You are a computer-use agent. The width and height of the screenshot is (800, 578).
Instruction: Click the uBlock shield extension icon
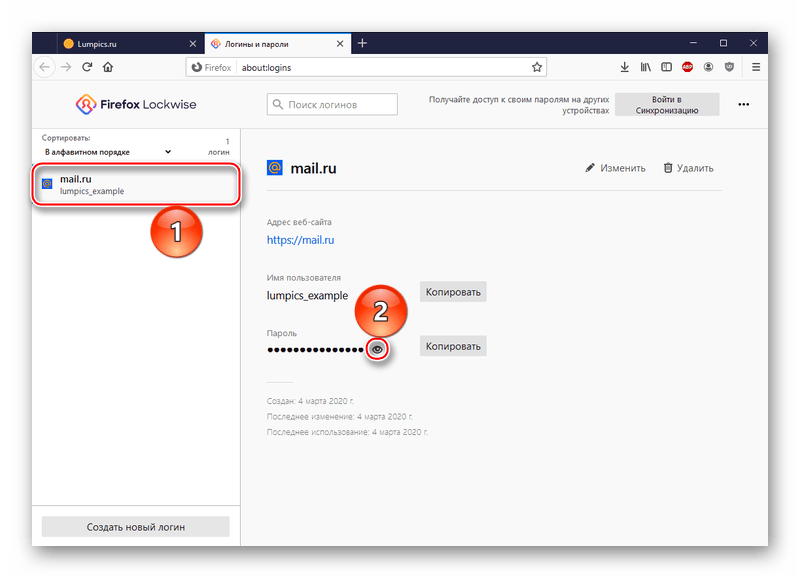pos(729,67)
